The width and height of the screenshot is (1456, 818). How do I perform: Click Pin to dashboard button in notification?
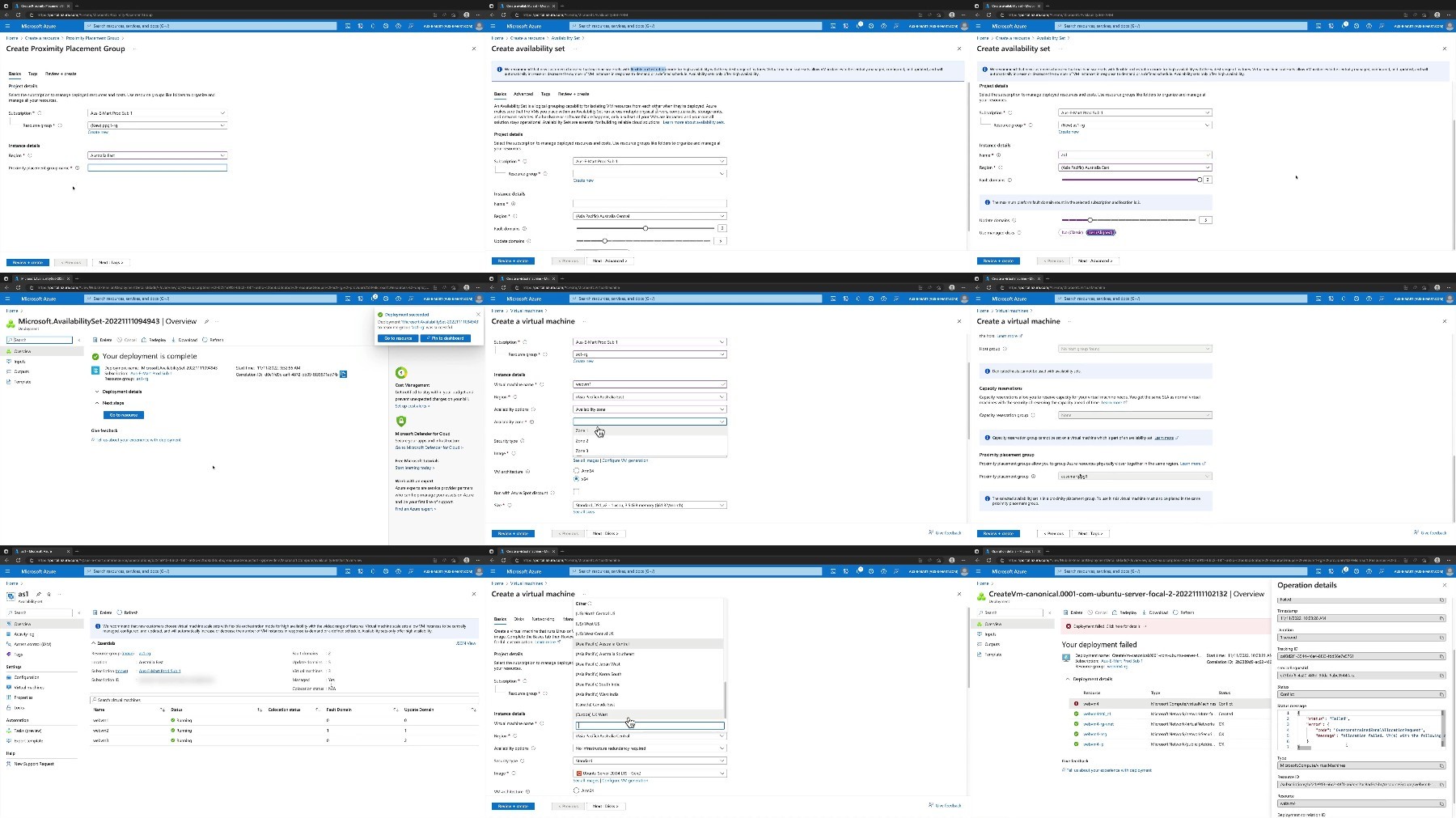446,338
